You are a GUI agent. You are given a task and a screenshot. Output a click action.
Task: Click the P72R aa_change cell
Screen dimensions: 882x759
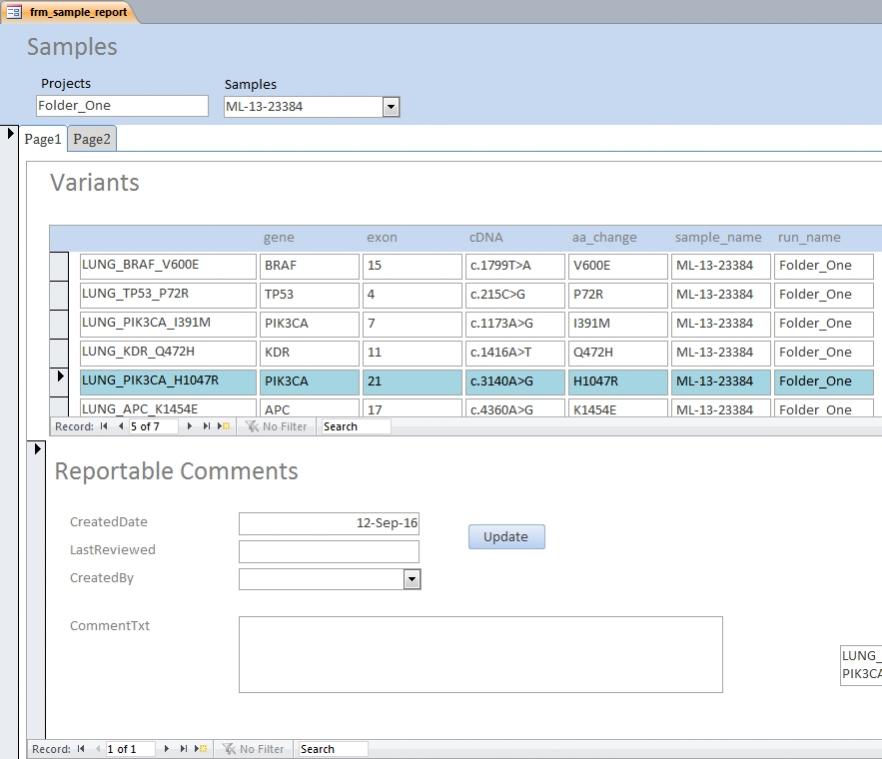(x=618, y=295)
